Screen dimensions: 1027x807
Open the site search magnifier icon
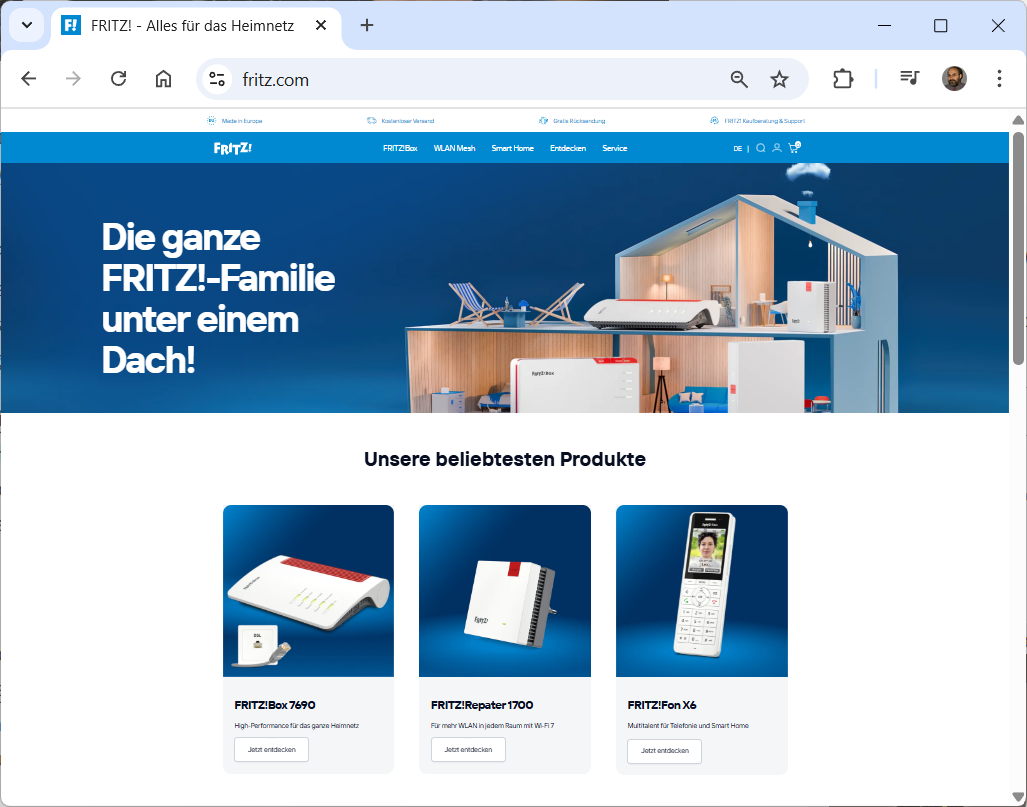[761, 148]
